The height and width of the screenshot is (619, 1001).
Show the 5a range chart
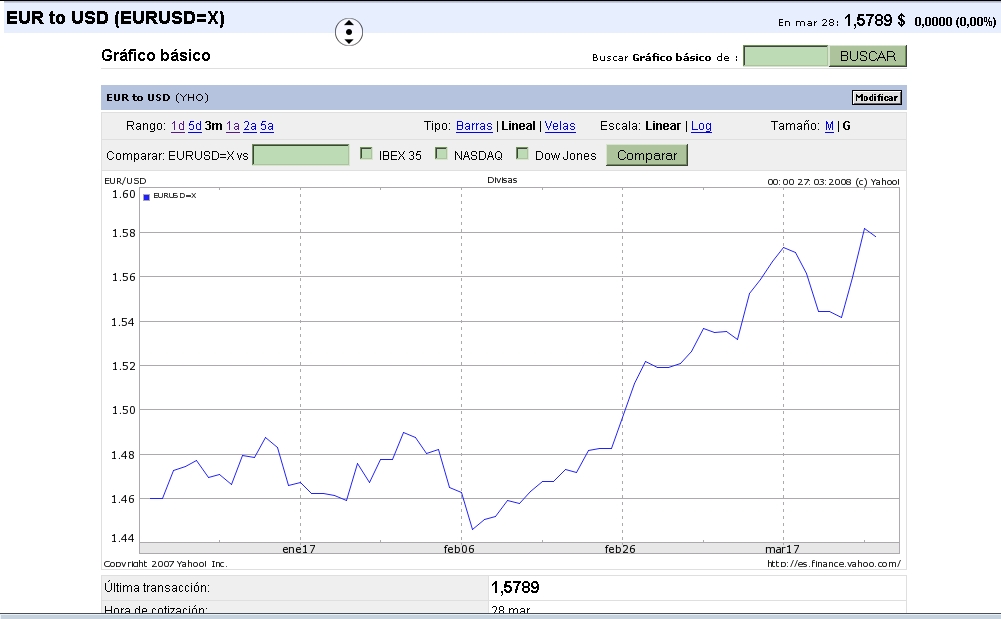point(267,126)
